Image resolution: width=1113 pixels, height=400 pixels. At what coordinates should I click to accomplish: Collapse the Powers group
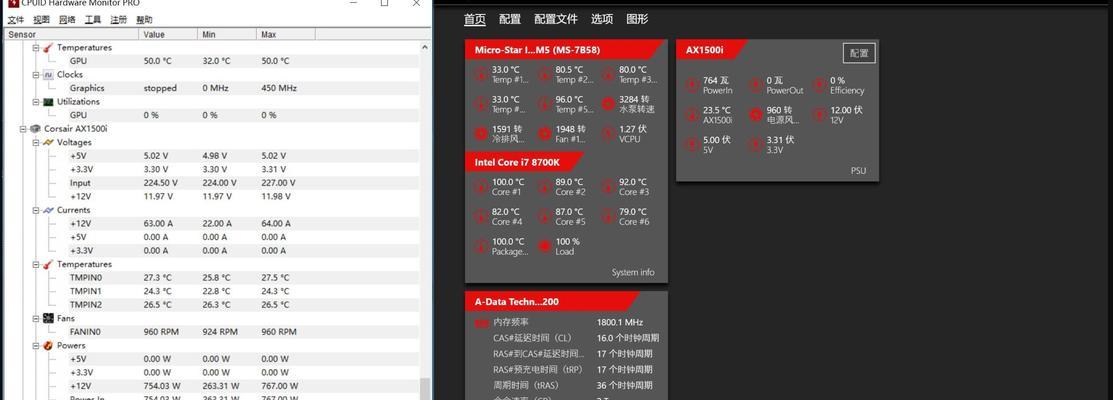pos(35,345)
